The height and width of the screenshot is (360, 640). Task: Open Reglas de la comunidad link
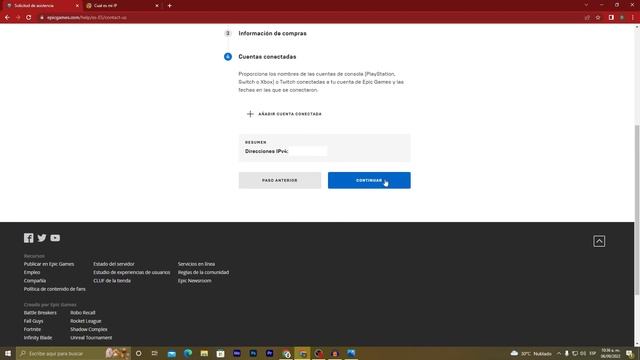203,272
